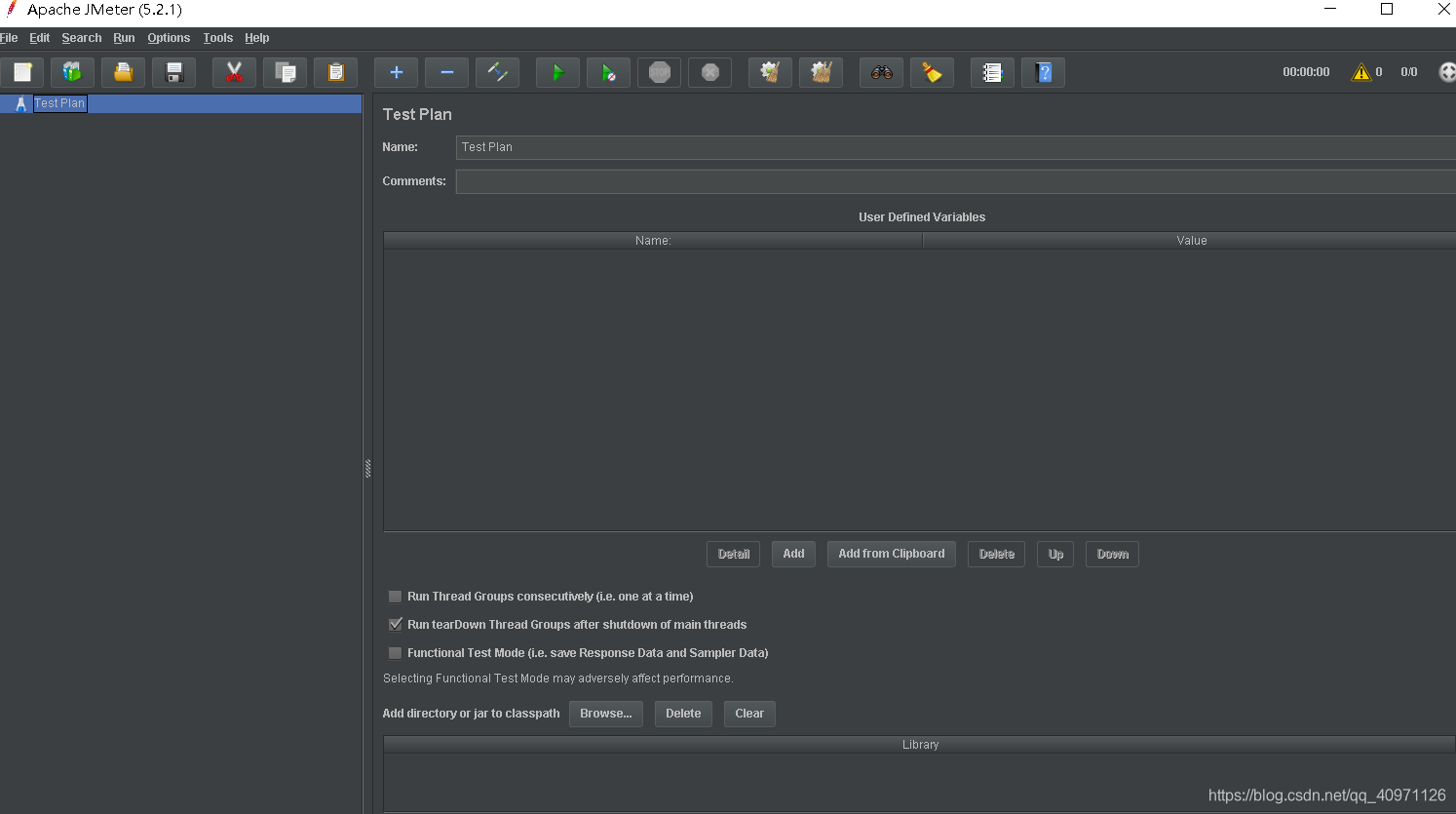Screen dimensions: 1456x814
Task: Click the Detail button
Action: pyautogui.click(x=733, y=554)
